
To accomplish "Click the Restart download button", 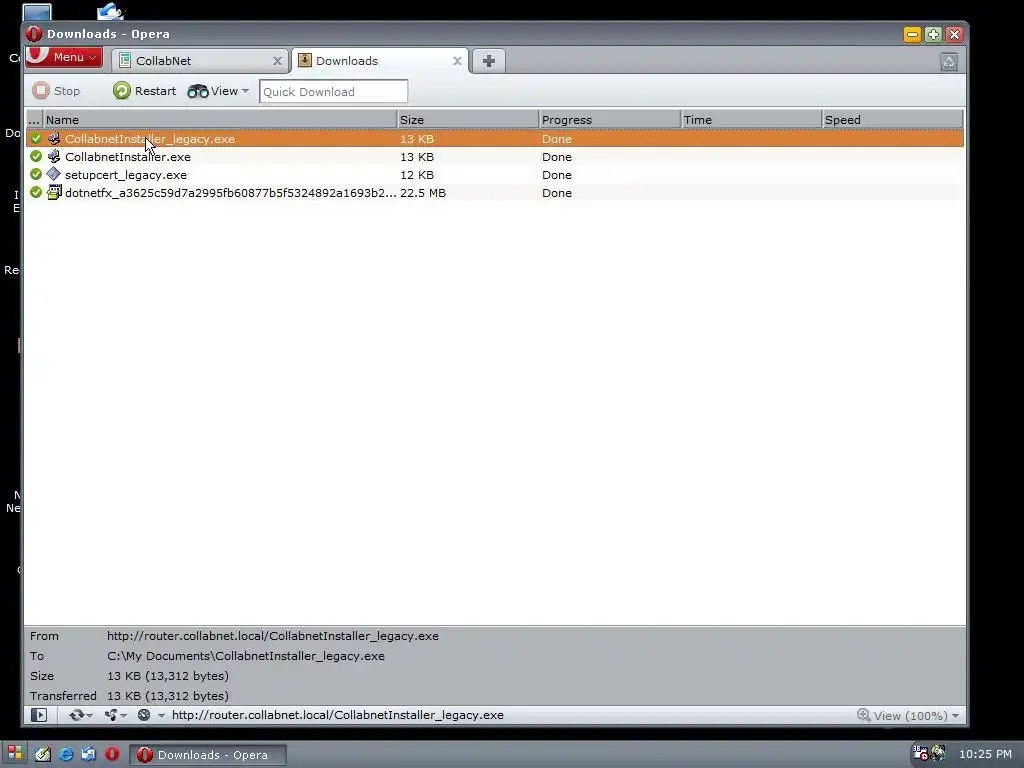I will click(x=144, y=91).
